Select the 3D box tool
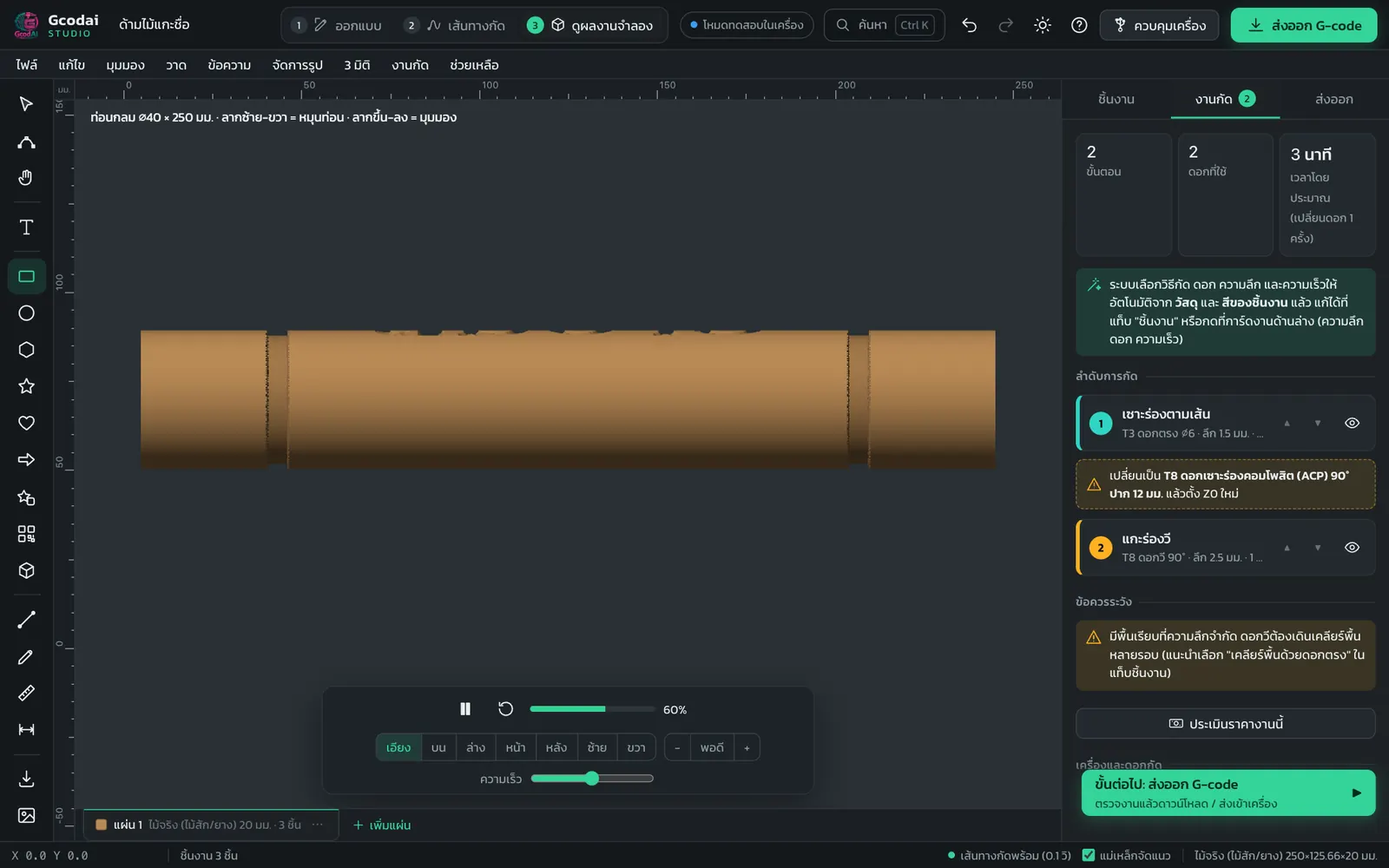This screenshot has width=1389, height=868. pyautogui.click(x=26, y=570)
